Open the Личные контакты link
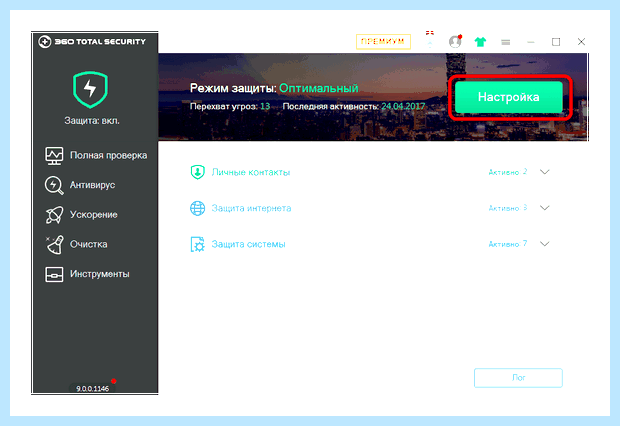This screenshot has height=426, width=620. (x=251, y=172)
